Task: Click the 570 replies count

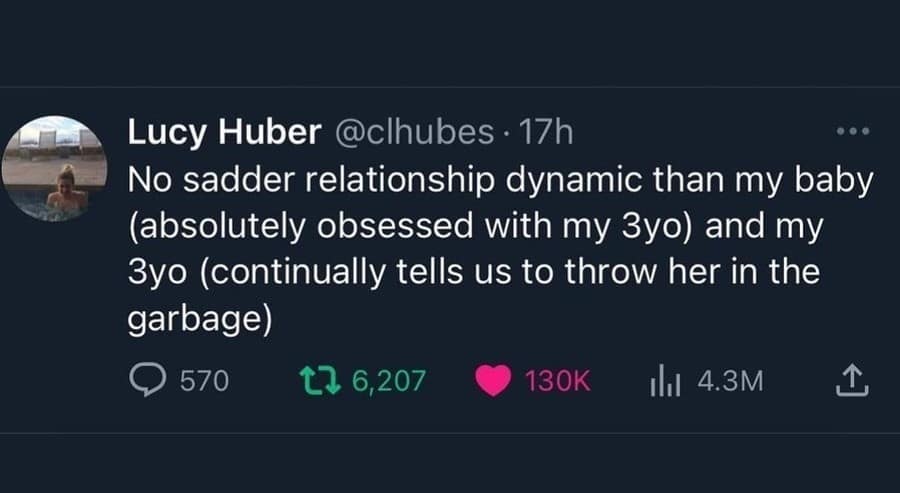Action: coord(204,380)
